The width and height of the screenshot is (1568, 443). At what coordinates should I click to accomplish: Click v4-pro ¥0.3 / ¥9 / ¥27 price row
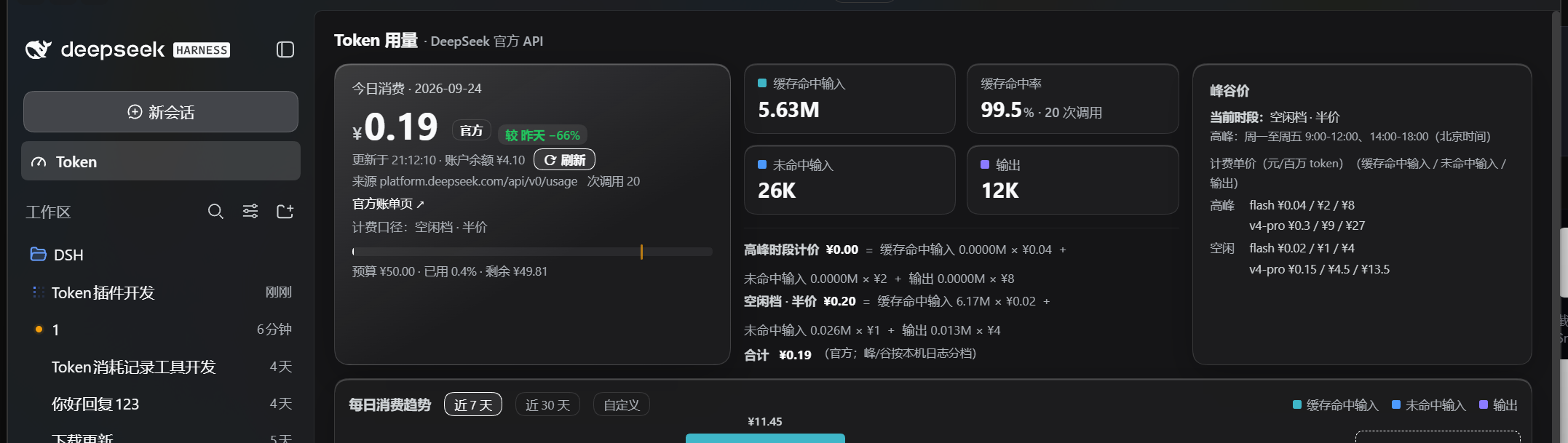(x=1307, y=226)
